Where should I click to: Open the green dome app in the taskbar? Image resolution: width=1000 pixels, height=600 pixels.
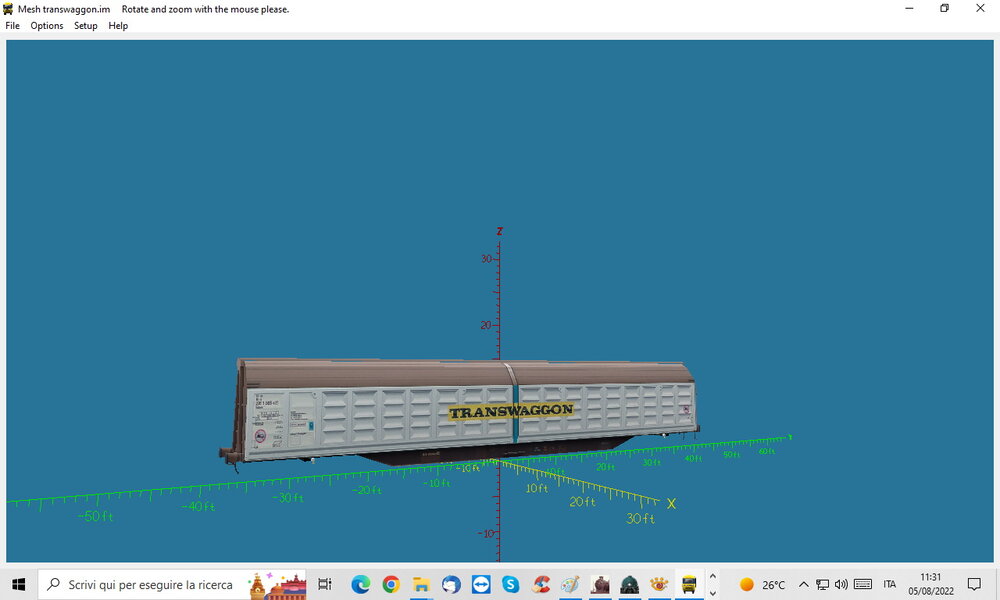[x=629, y=584]
